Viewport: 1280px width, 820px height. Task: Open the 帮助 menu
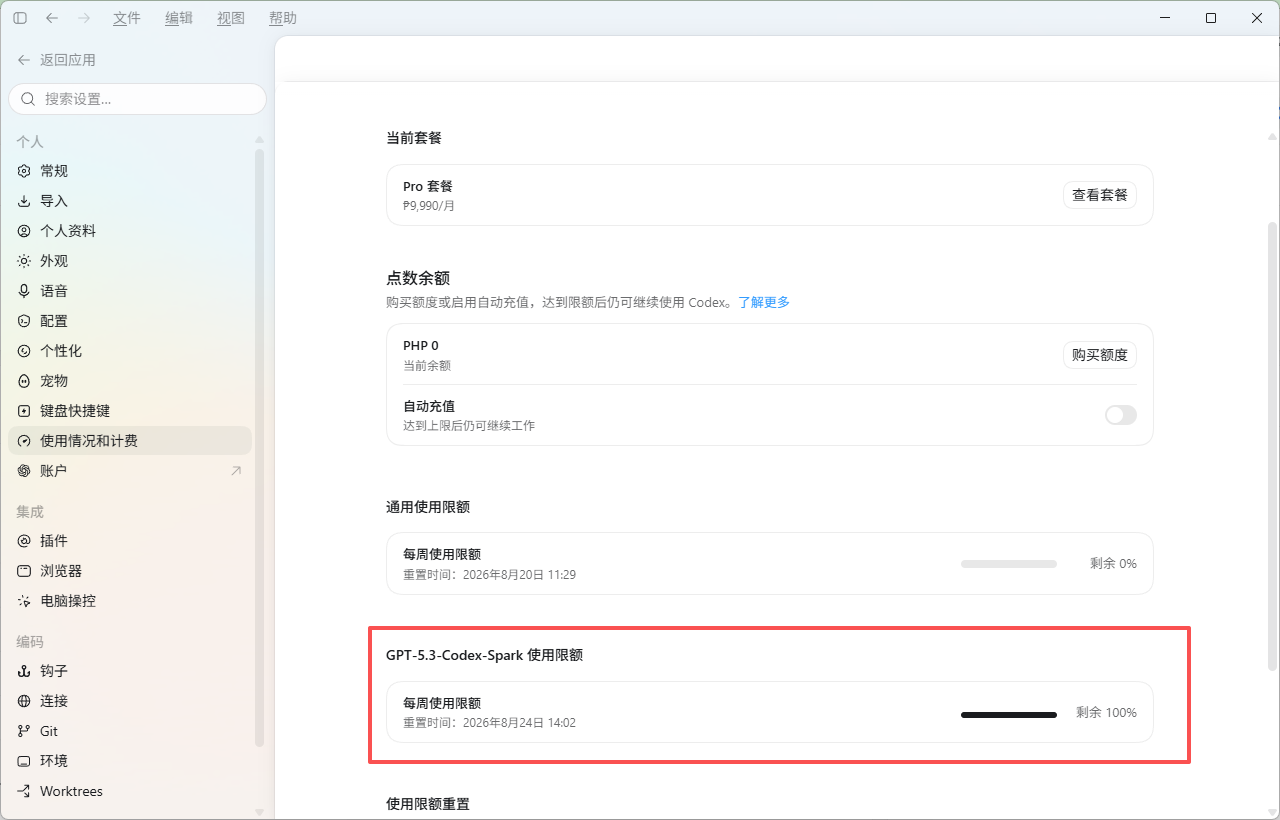283,18
